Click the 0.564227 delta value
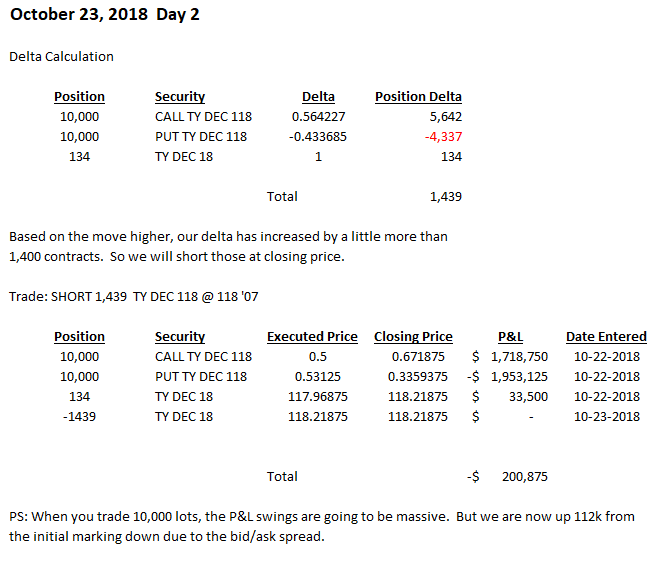 (x=318, y=117)
